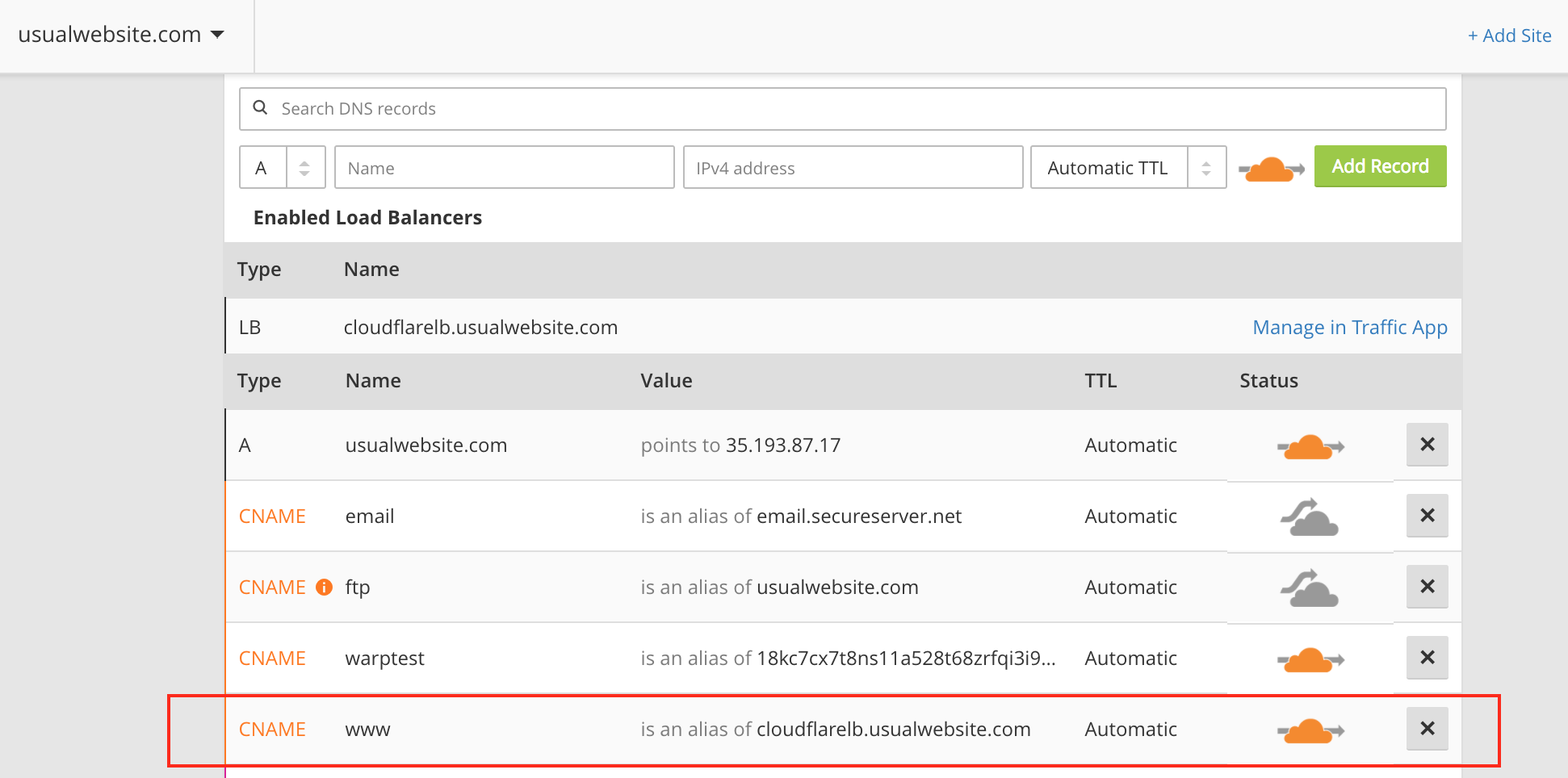Viewport: 1568px width, 778px height.
Task: Delete the usualwebsite.com A record
Action: [x=1427, y=445]
